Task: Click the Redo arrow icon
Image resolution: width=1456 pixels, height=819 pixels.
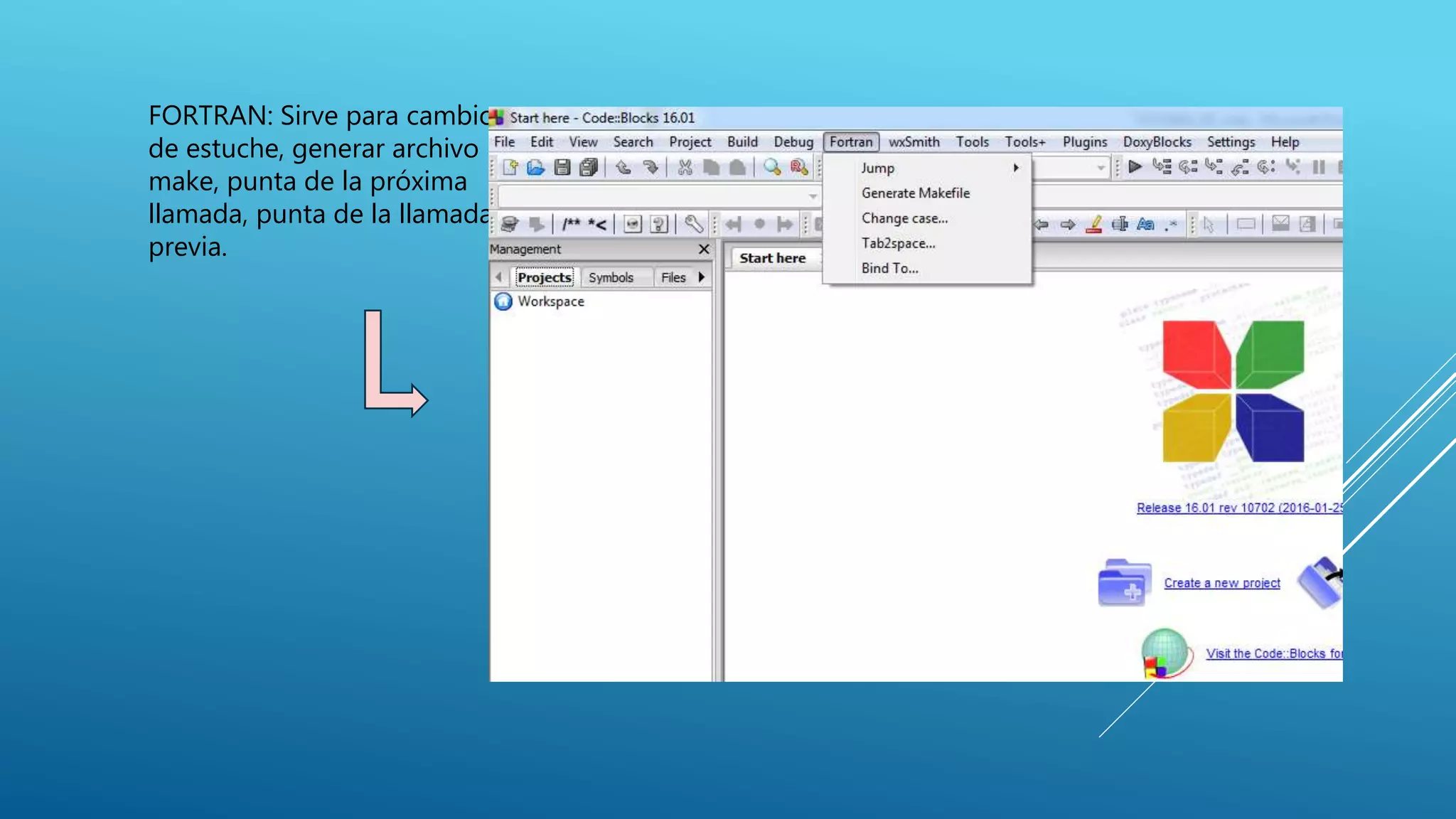Action: point(650,167)
